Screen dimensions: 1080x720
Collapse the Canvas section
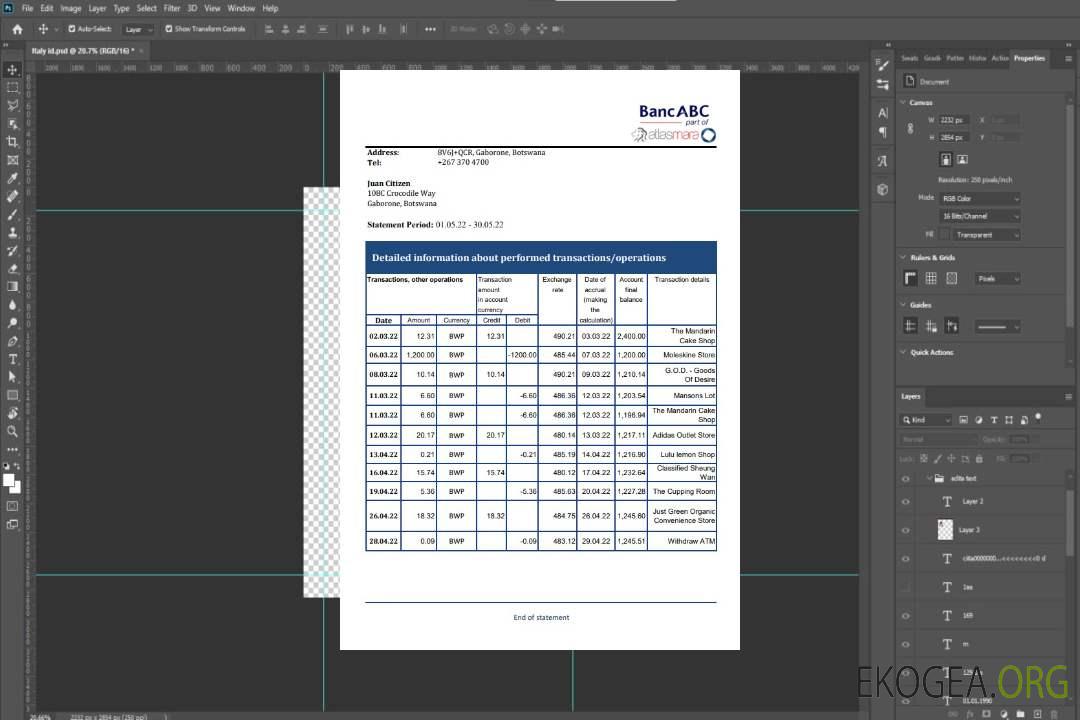[x=903, y=102]
